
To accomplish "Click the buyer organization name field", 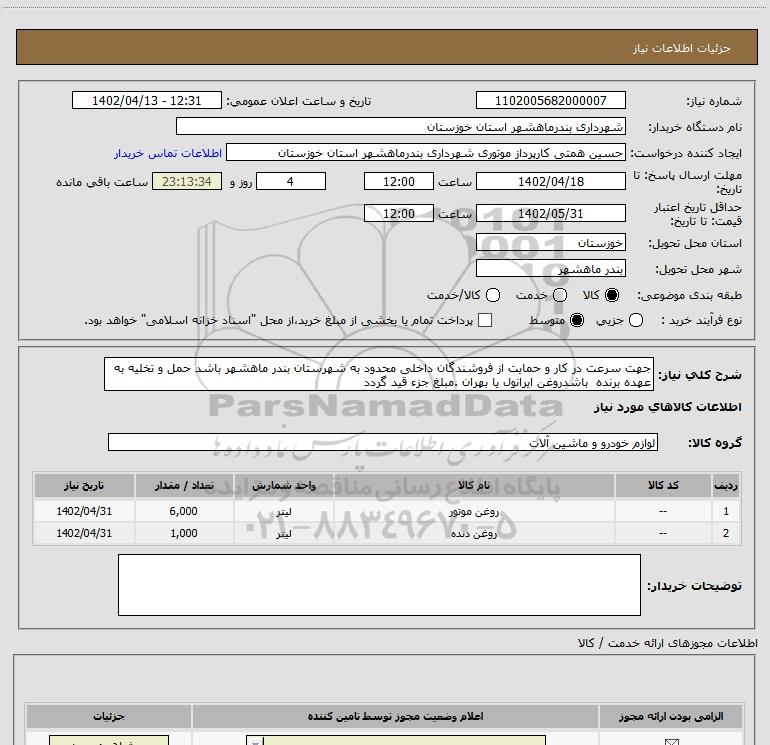I will pos(401,126).
